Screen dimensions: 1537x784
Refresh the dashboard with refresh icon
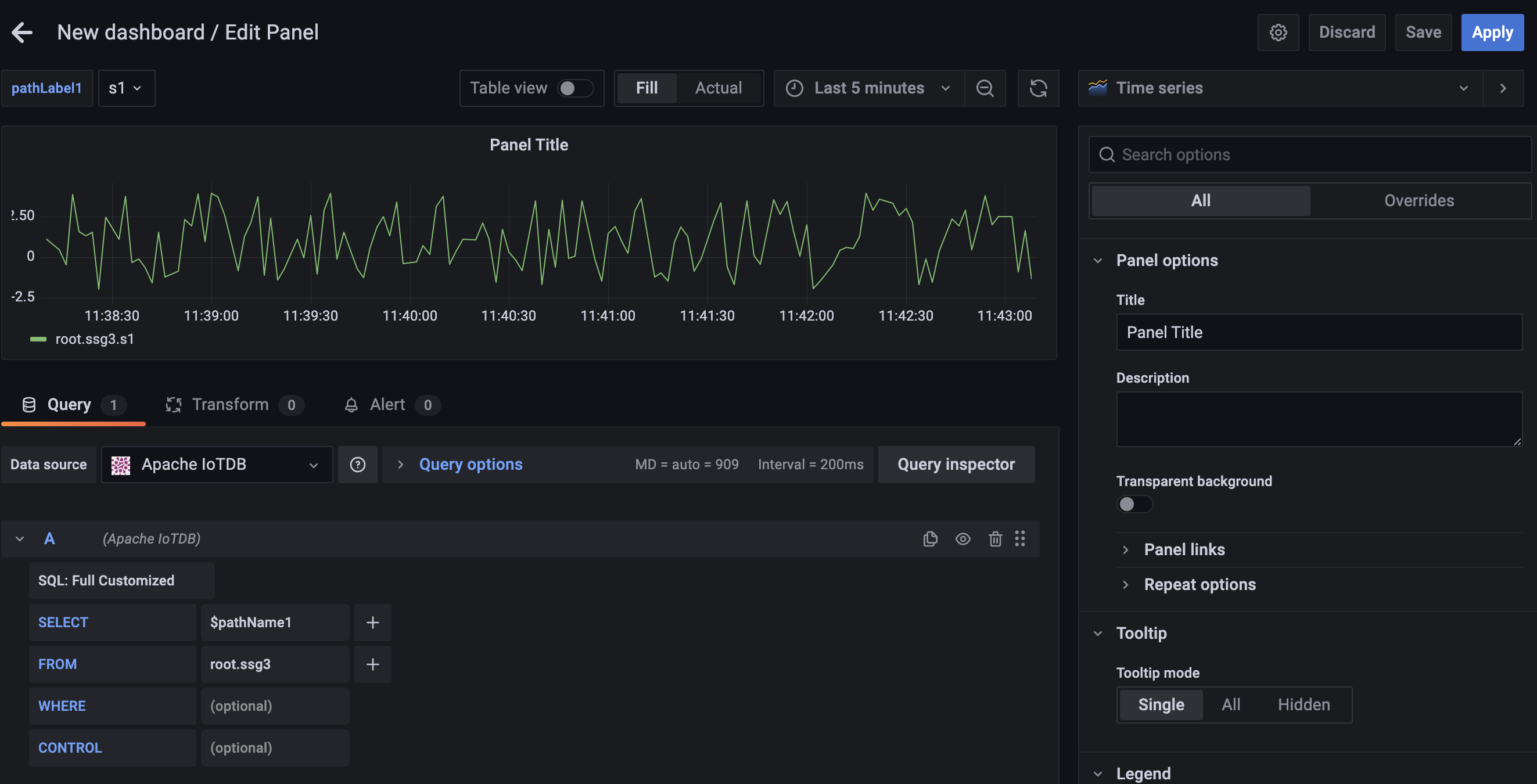[1038, 88]
